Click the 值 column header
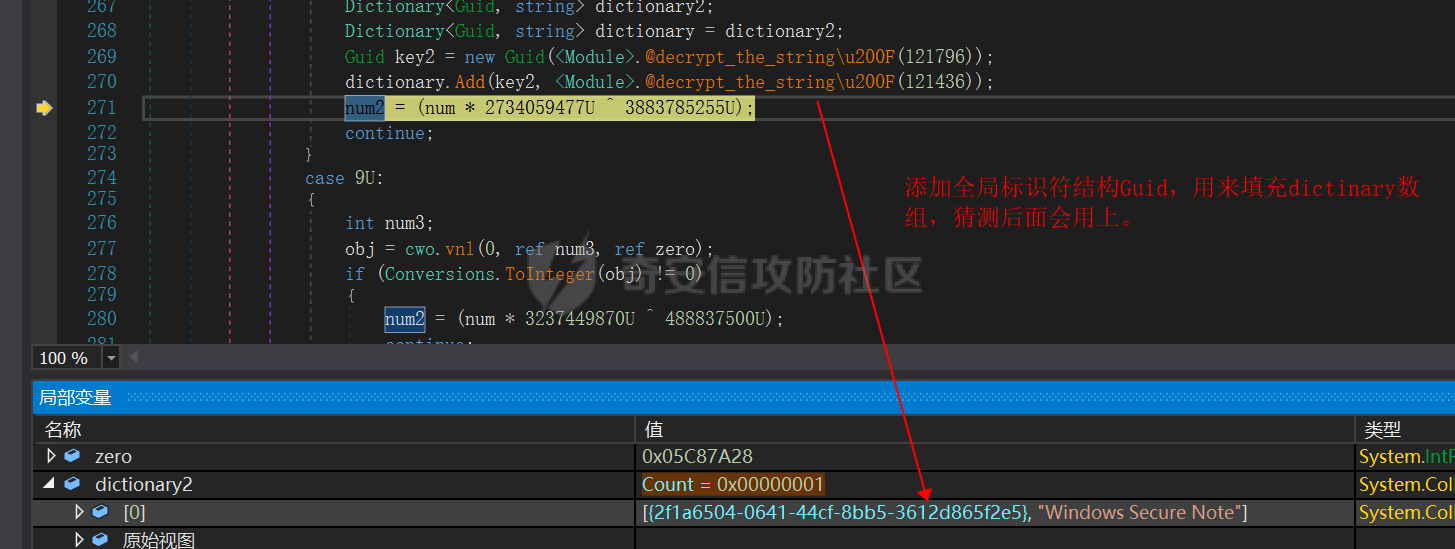This screenshot has height=549, width=1455. 653,429
